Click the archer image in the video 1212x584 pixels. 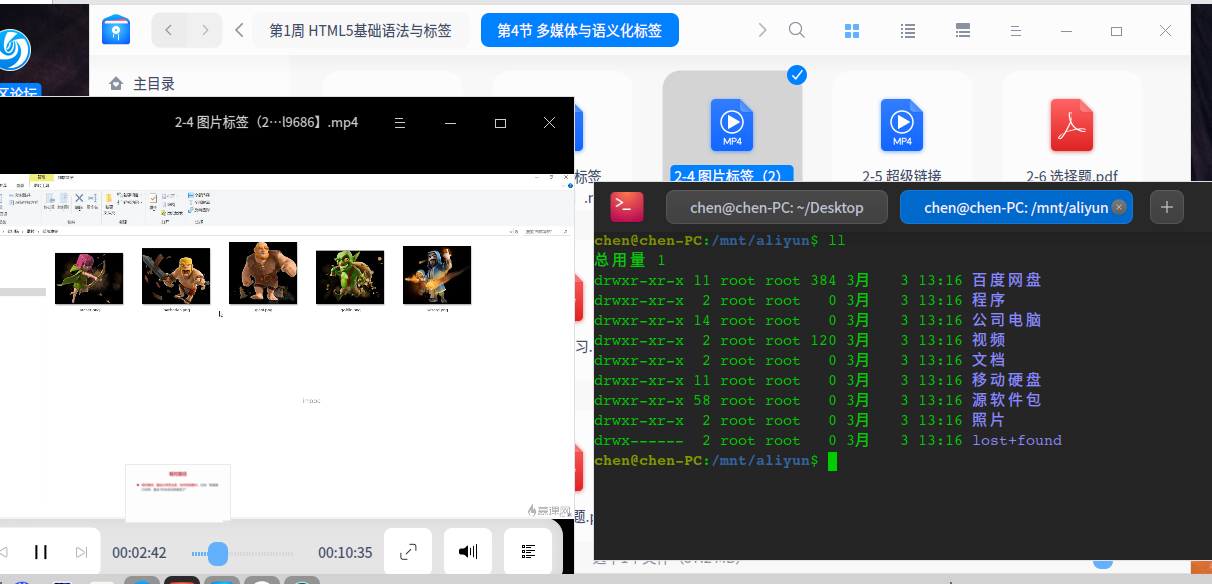[x=89, y=277]
